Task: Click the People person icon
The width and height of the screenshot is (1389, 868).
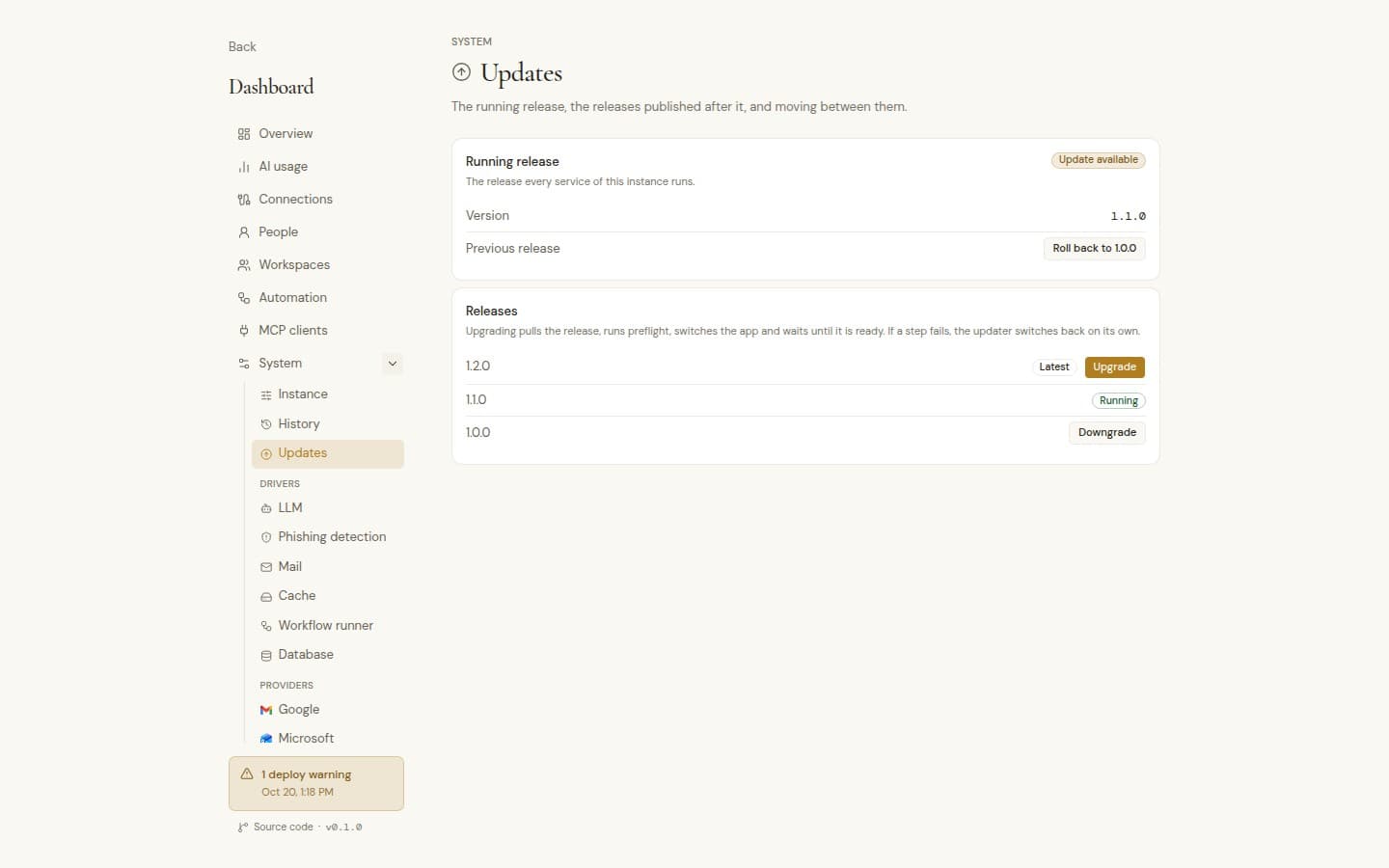Action: click(244, 232)
